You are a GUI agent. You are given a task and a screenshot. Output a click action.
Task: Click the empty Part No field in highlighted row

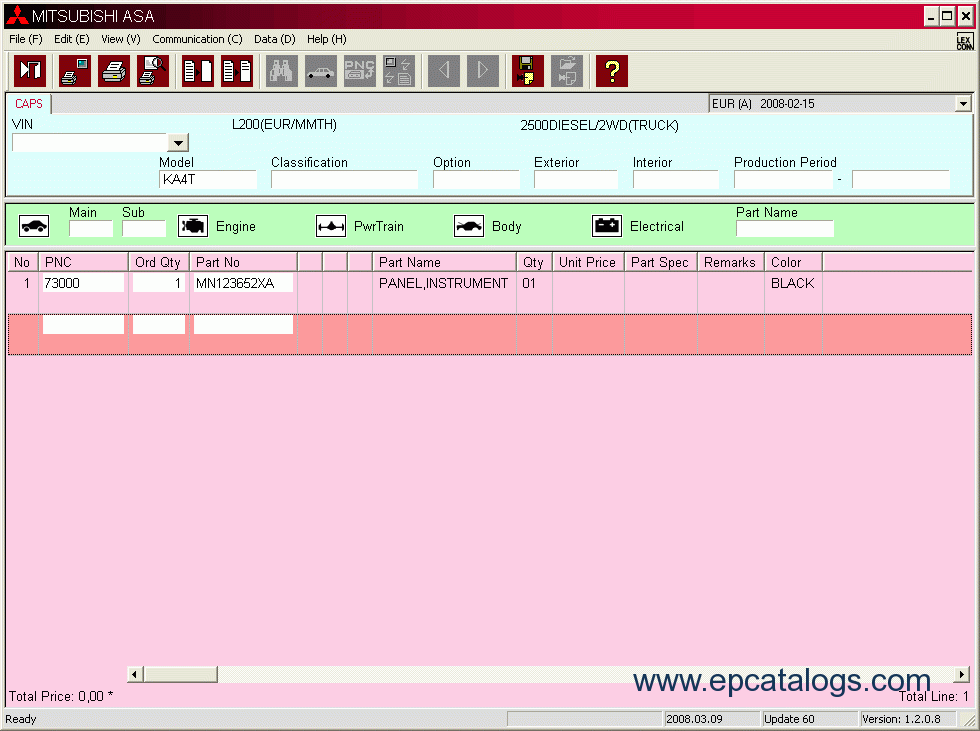[x=243, y=324]
